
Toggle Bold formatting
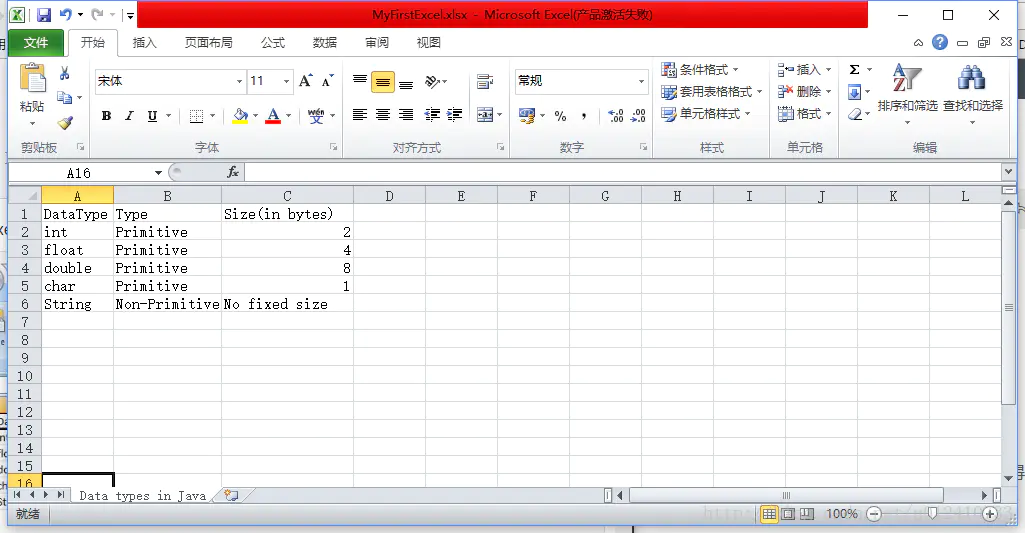click(107, 116)
